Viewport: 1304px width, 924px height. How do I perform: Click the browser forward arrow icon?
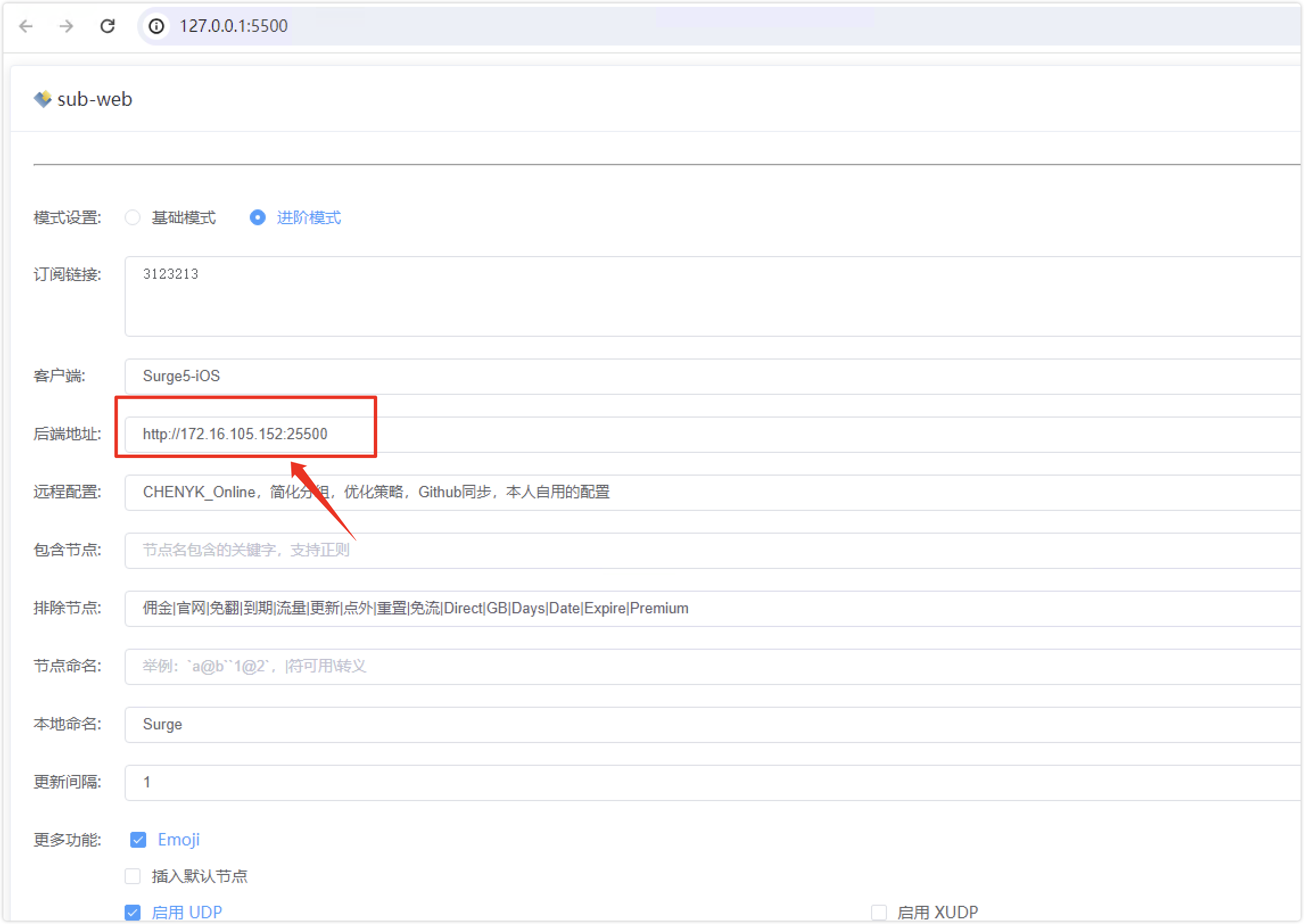click(67, 26)
